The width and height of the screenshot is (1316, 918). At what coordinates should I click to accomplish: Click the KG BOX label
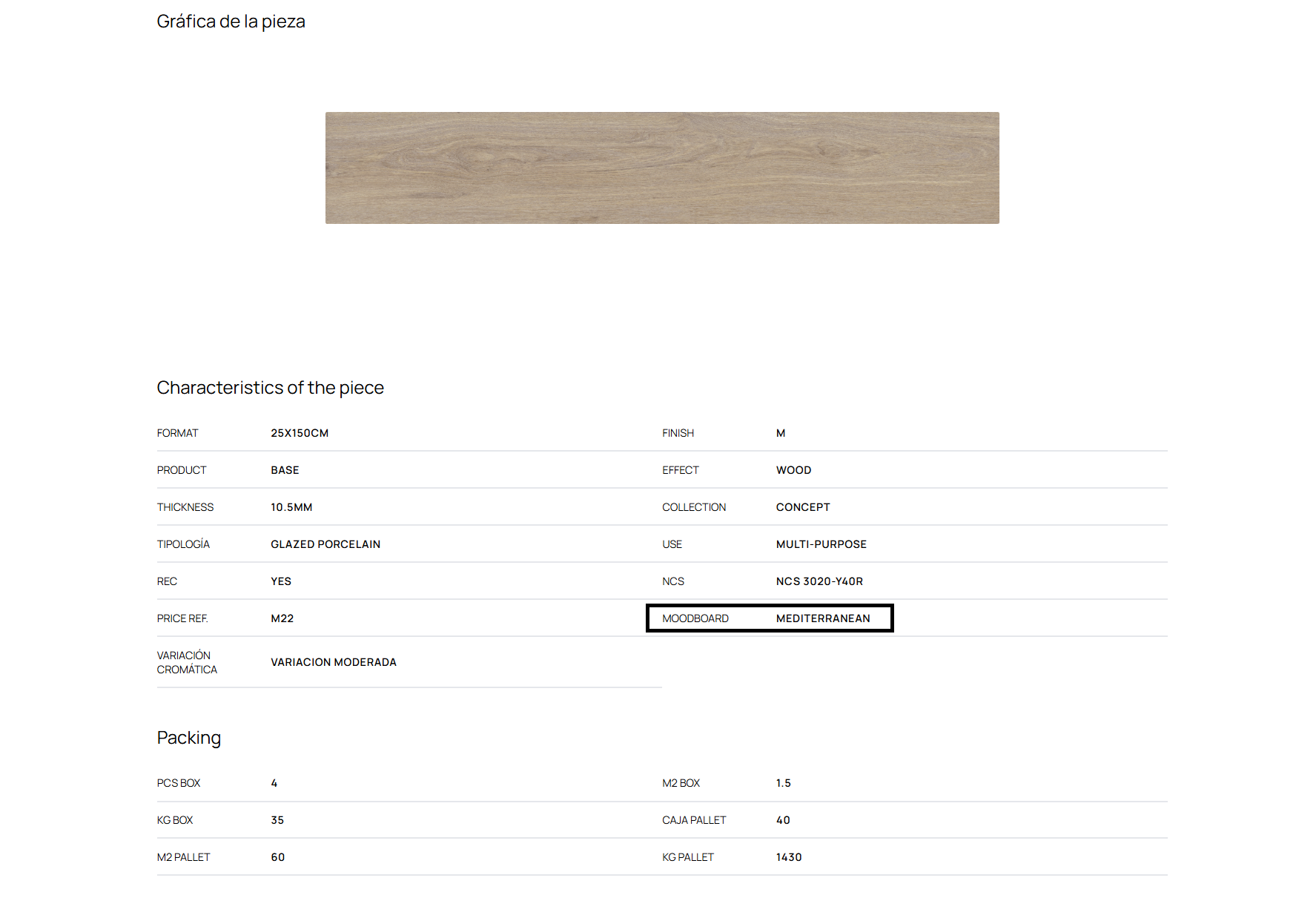(x=175, y=820)
